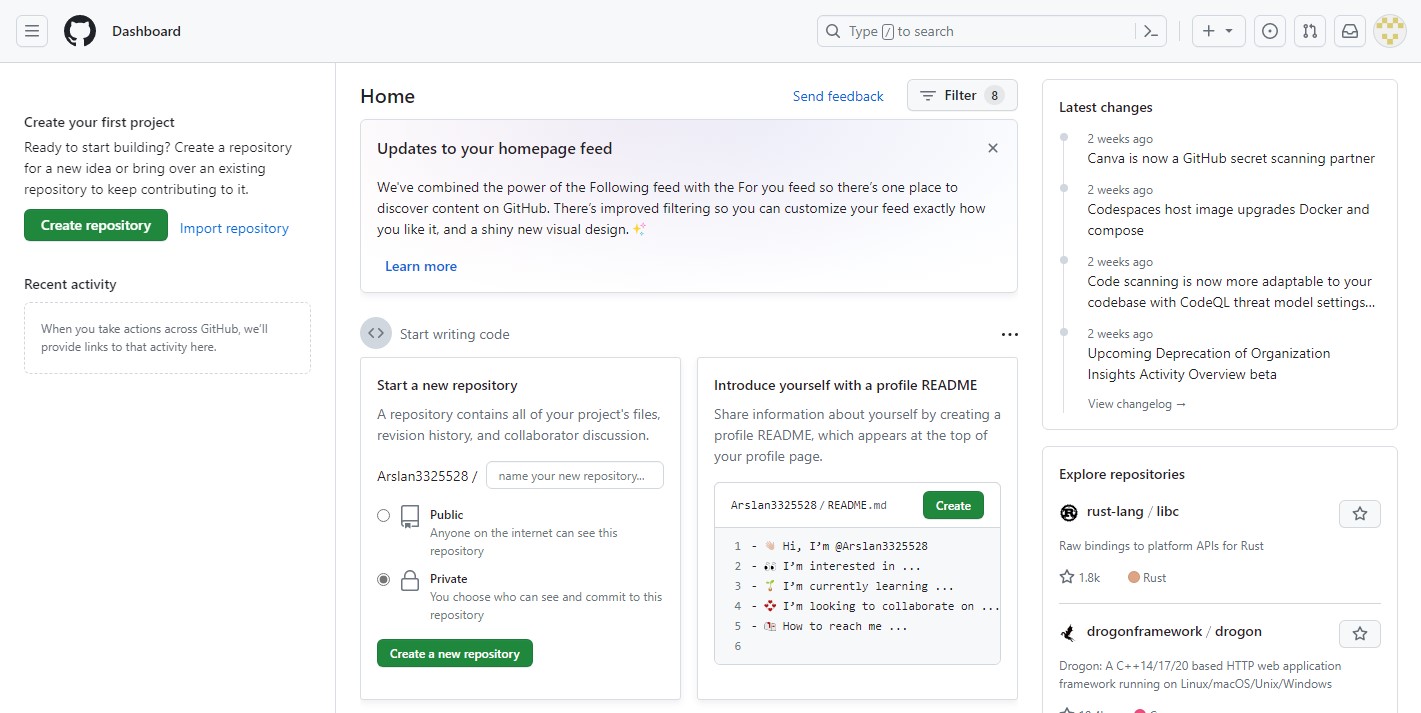Click the Create repository green button
Screen dimensions: 1421x713
pos(96,225)
